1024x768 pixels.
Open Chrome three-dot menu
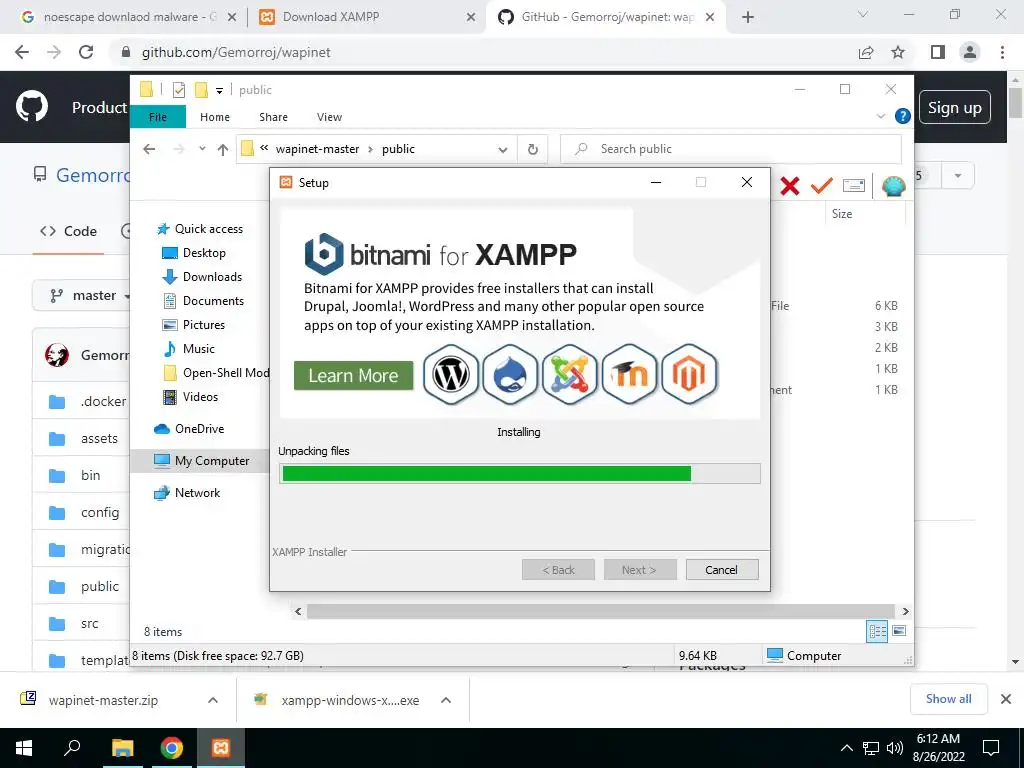pyautogui.click(x=1002, y=52)
